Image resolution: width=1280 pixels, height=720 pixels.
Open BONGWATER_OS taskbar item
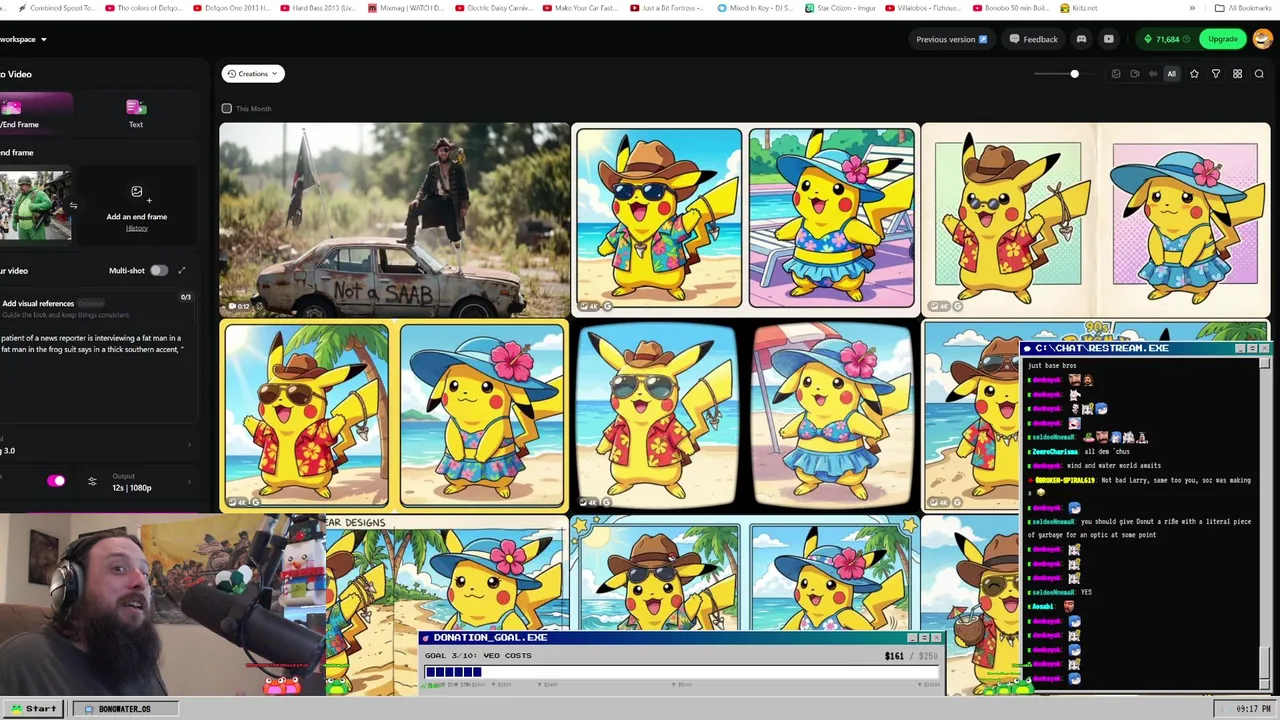coord(124,709)
